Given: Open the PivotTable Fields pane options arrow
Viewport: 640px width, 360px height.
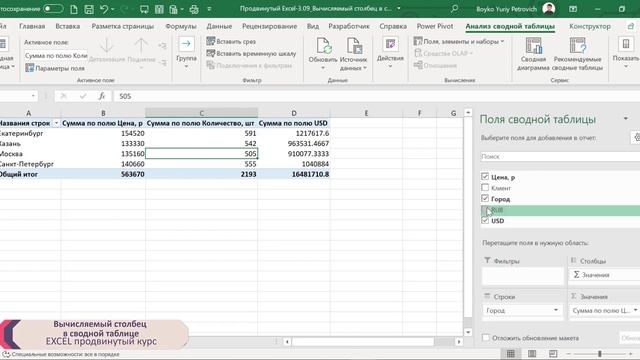Looking at the screenshot, I should 626,119.
